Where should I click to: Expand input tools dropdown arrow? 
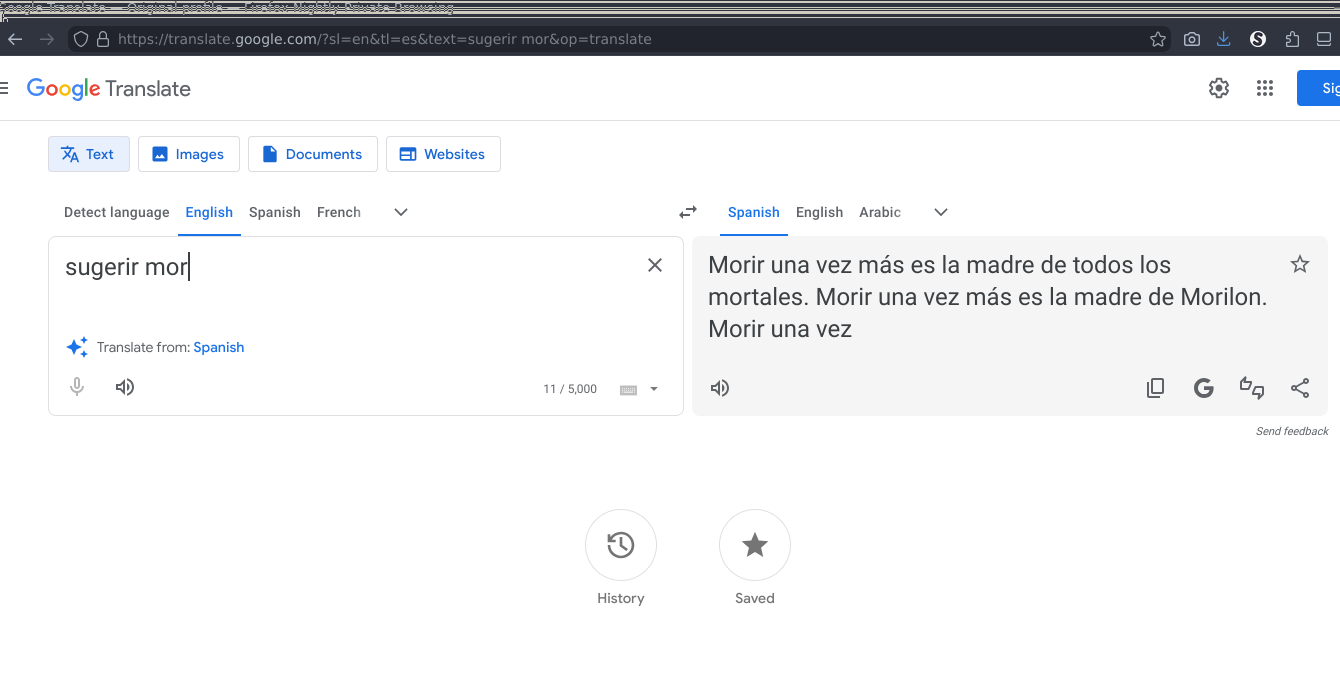654,389
